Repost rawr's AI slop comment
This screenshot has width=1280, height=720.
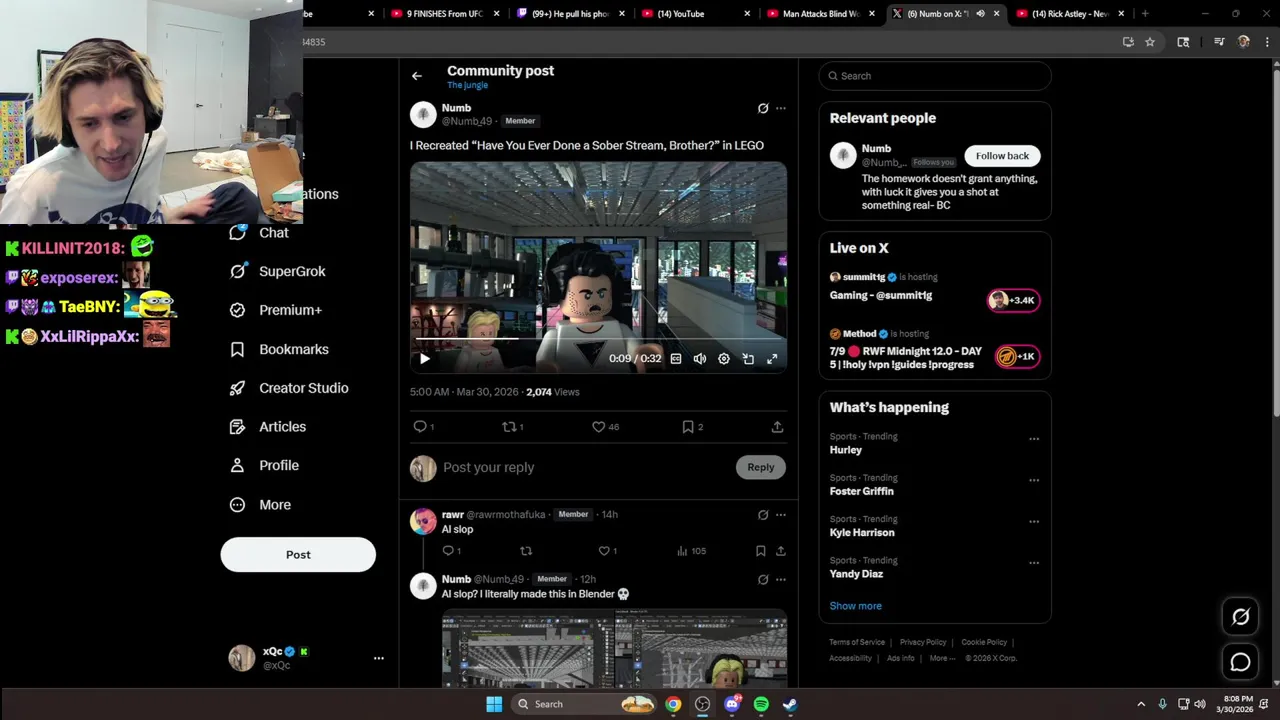[x=526, y=551]
